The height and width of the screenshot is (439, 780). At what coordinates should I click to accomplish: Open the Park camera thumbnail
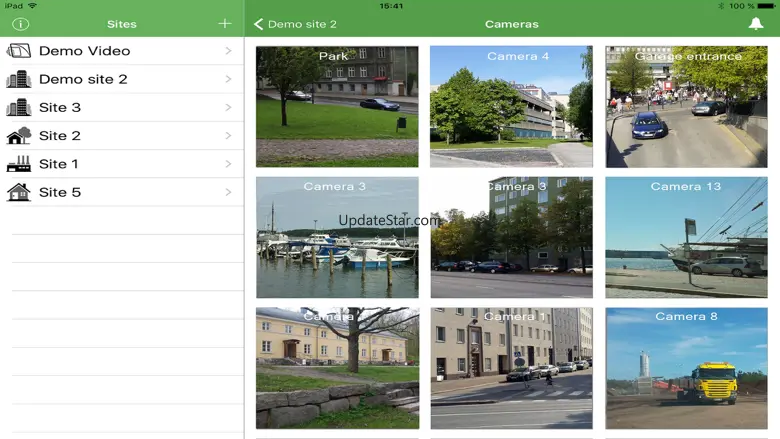tap(337, 106)
